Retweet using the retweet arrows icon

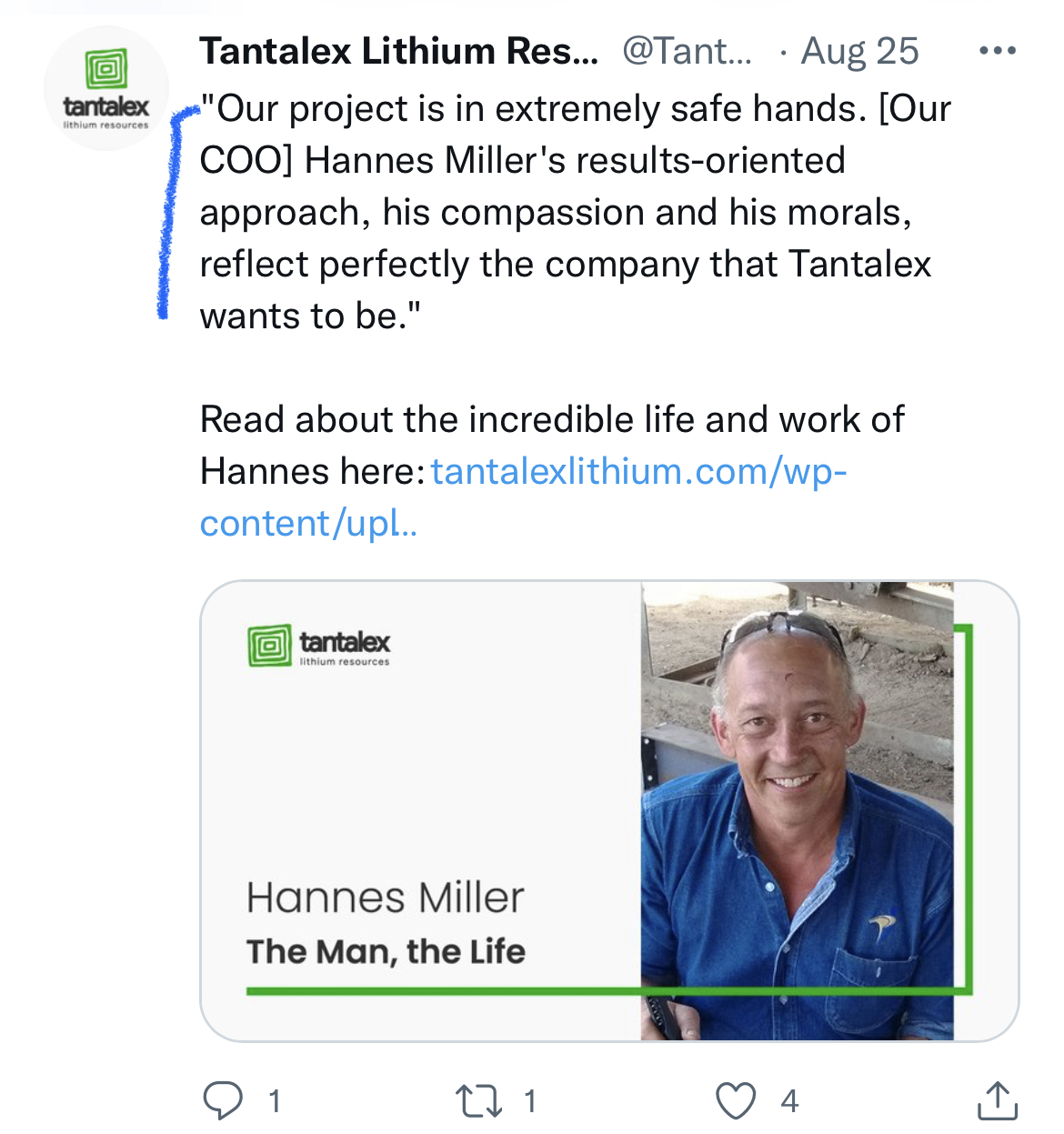pyautogui.click(x=478, y=1100)
